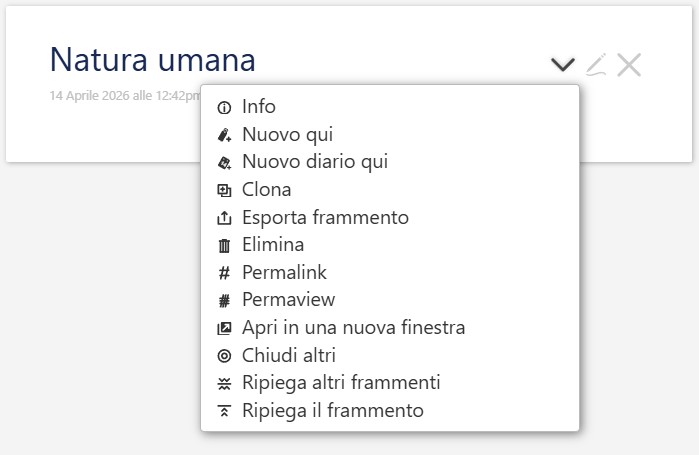Screen dimensions: 699x455
Task: Click the Nuovo diario qui icon
Action: 224,163
